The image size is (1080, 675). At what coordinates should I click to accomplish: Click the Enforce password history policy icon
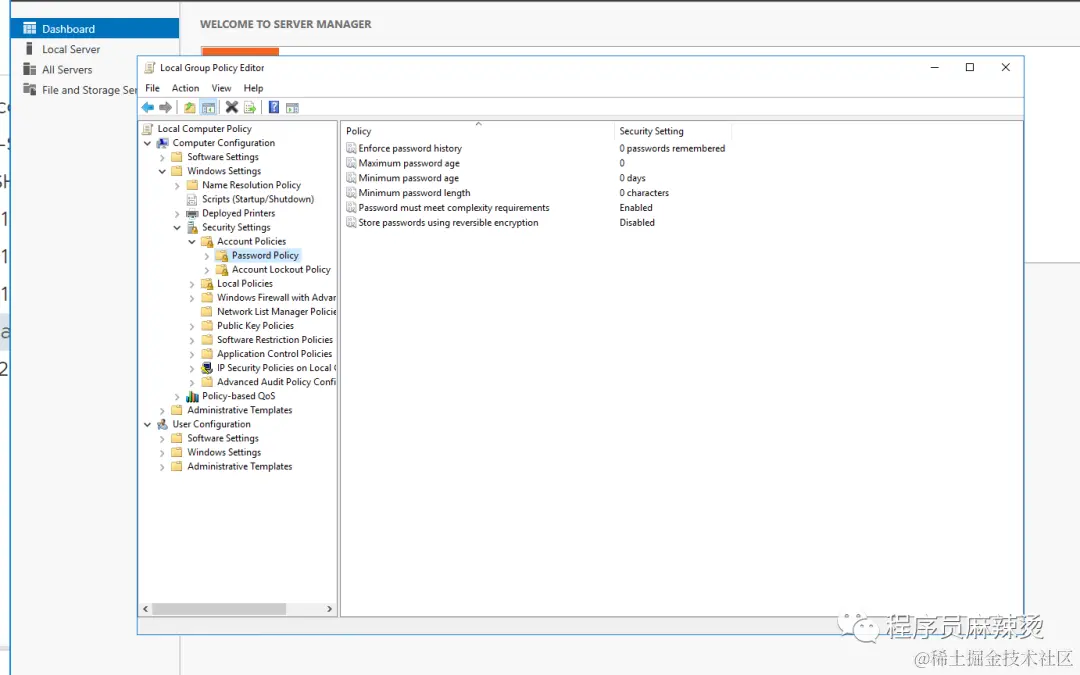click(351, 148)
